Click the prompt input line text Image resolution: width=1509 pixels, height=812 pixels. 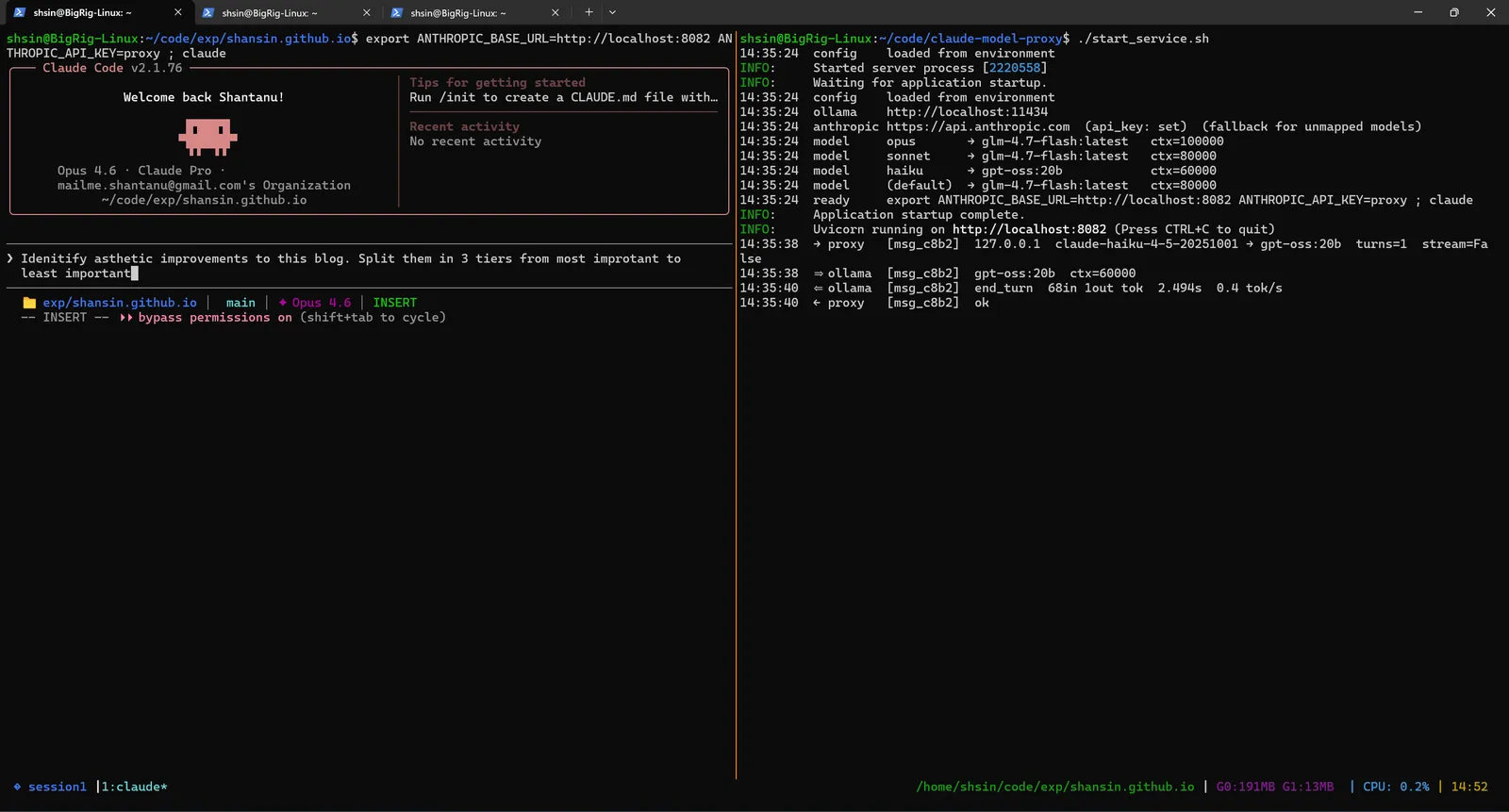coord(351,265)
